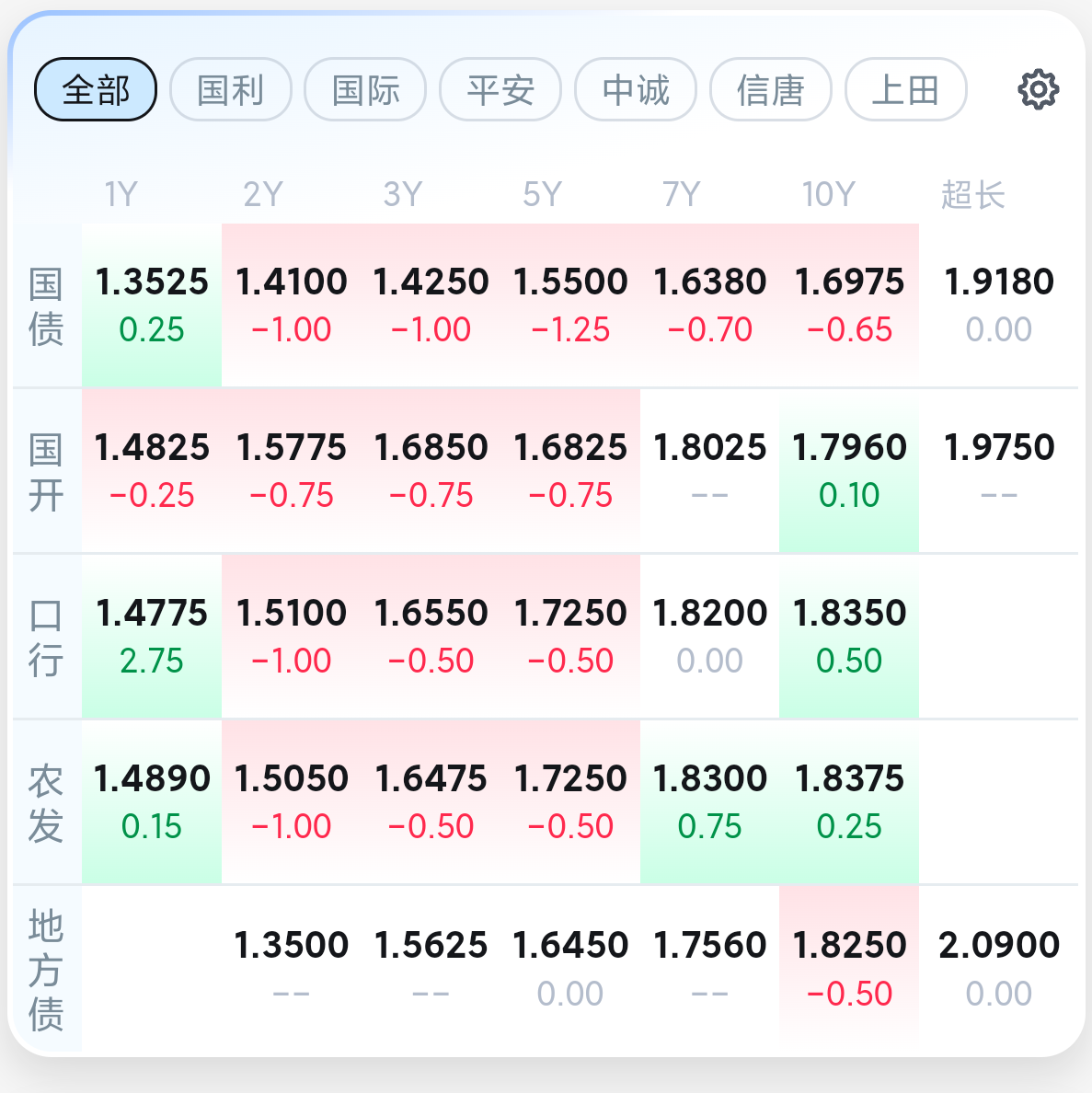This screenshot has height=1093, width=1092.
Task: Click the 超长 column header
Action: (972, 194)
